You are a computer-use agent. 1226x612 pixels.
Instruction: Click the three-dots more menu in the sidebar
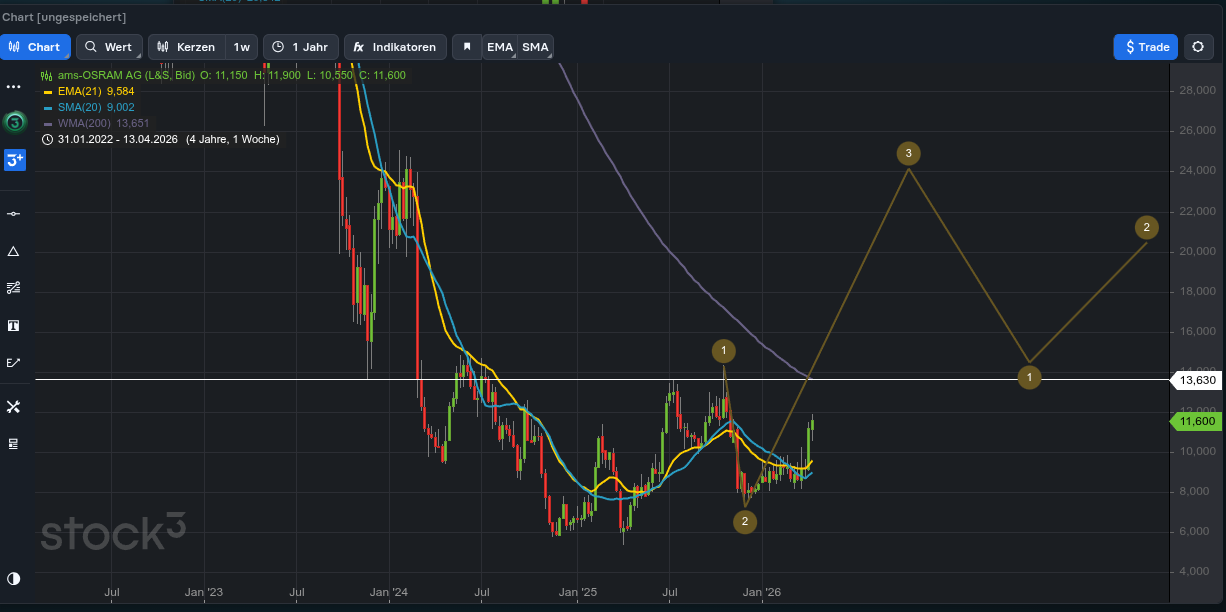point(14,87)
